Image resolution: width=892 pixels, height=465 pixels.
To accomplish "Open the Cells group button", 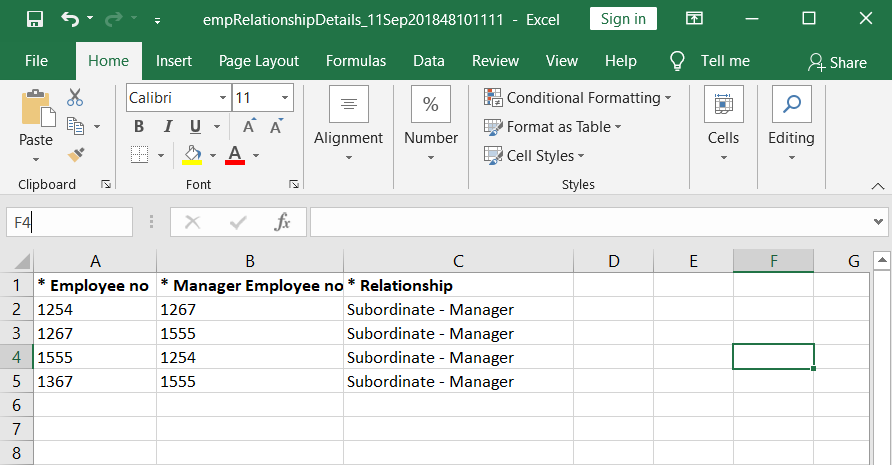I will click(x=723, y=124).
